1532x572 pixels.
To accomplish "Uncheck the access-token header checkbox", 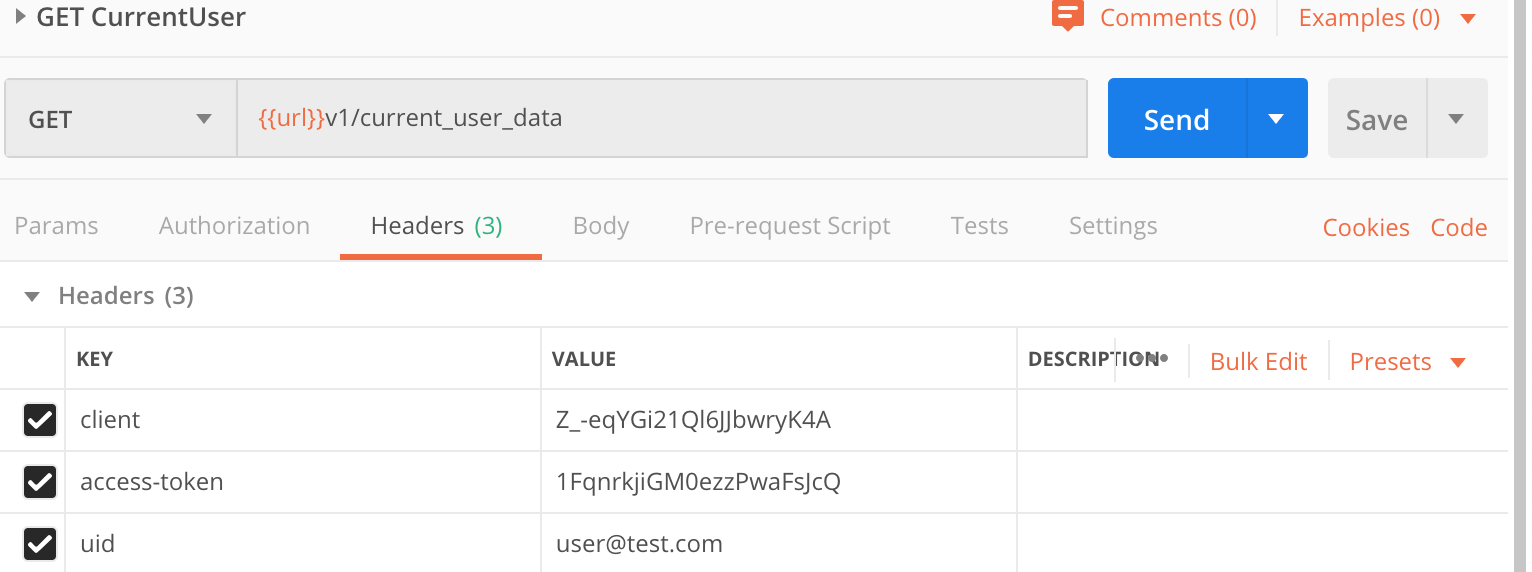I will coord(40,483).
